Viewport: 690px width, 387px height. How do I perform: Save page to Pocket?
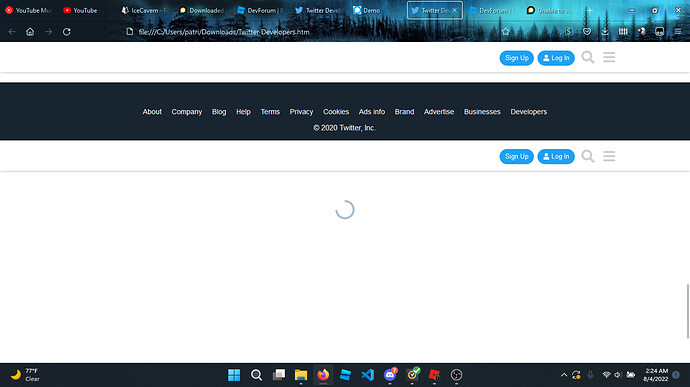587,32
